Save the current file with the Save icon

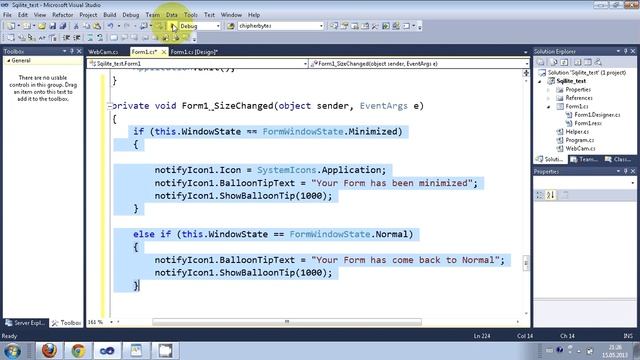(52, 26)
